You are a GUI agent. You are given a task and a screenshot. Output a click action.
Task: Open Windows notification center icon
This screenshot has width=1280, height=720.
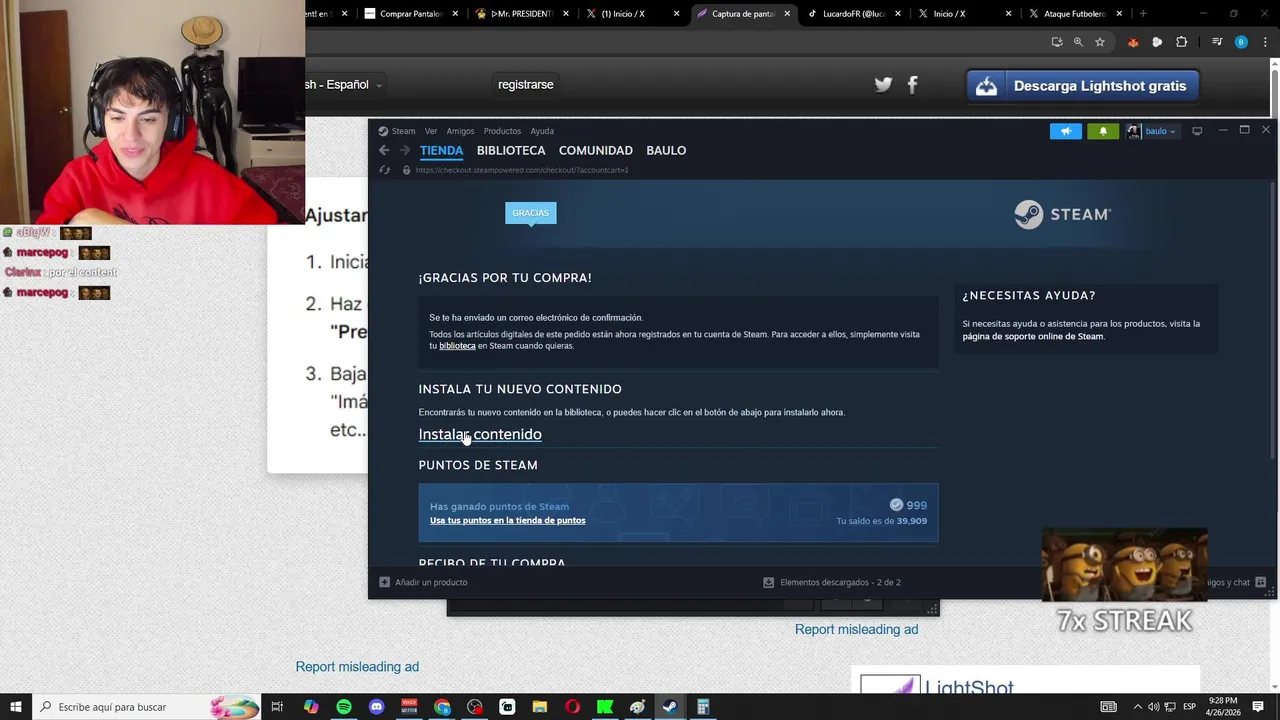tap(1258, 707)
